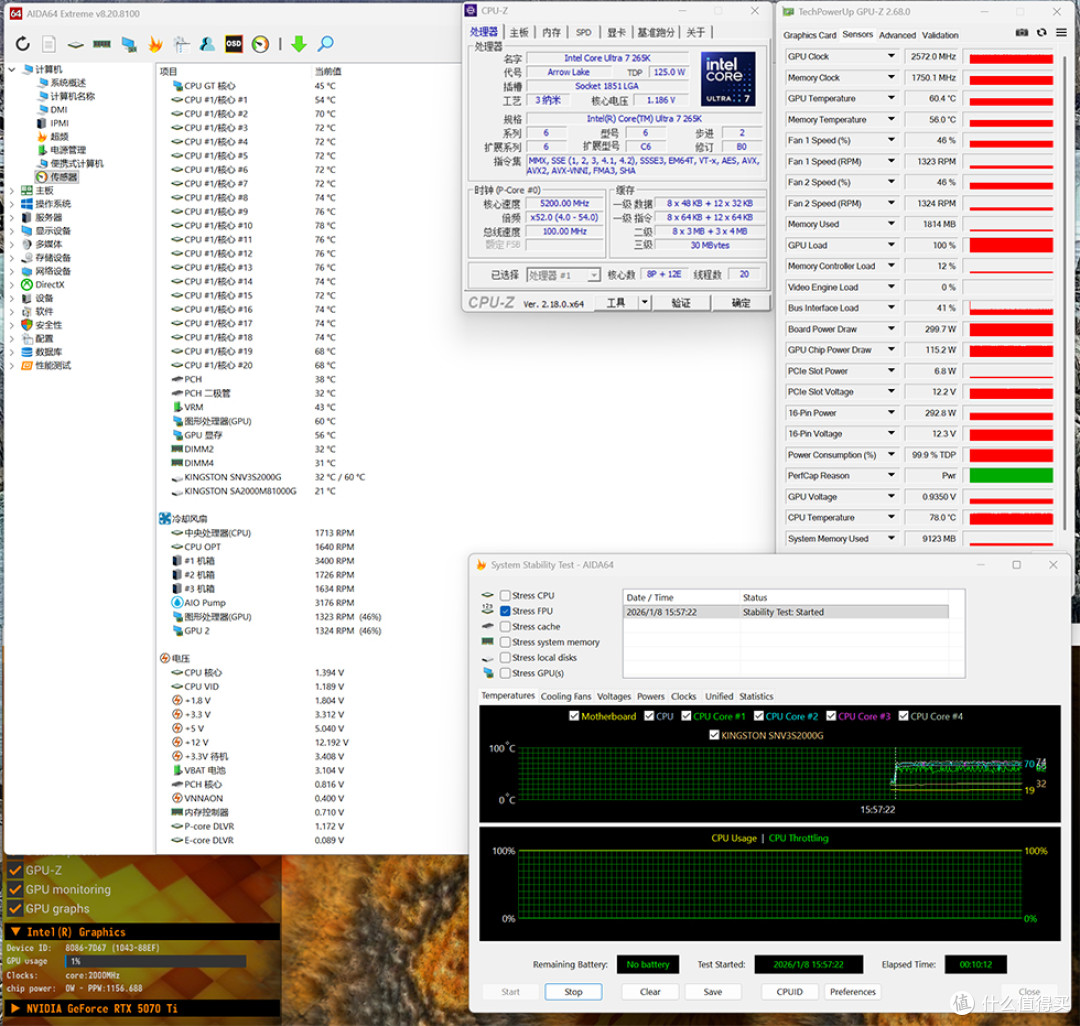
Task: Click the 冷却风扇 fan section icon
Action: coord(165,519)
